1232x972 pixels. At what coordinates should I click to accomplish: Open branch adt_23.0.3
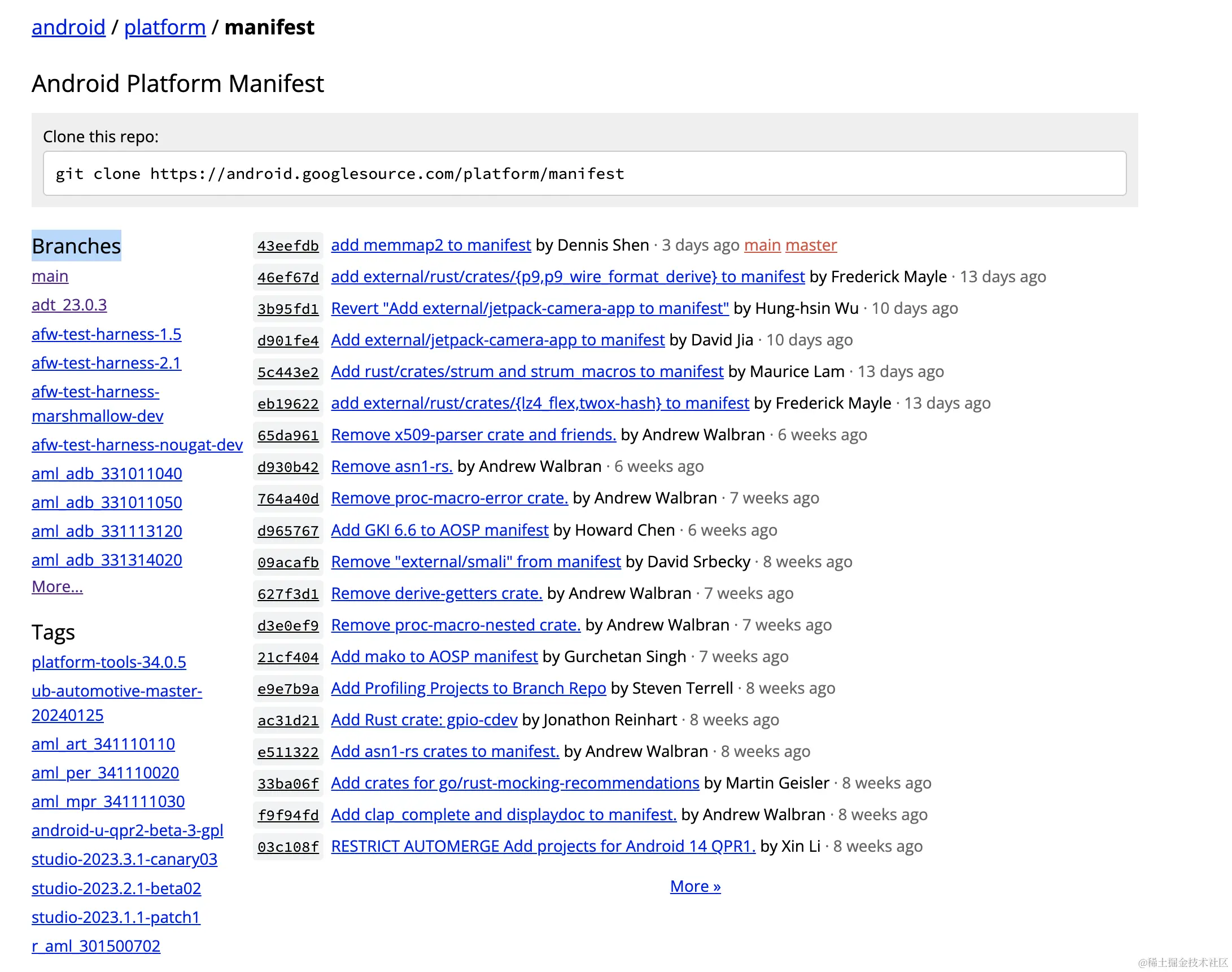[x=69, y=305]
